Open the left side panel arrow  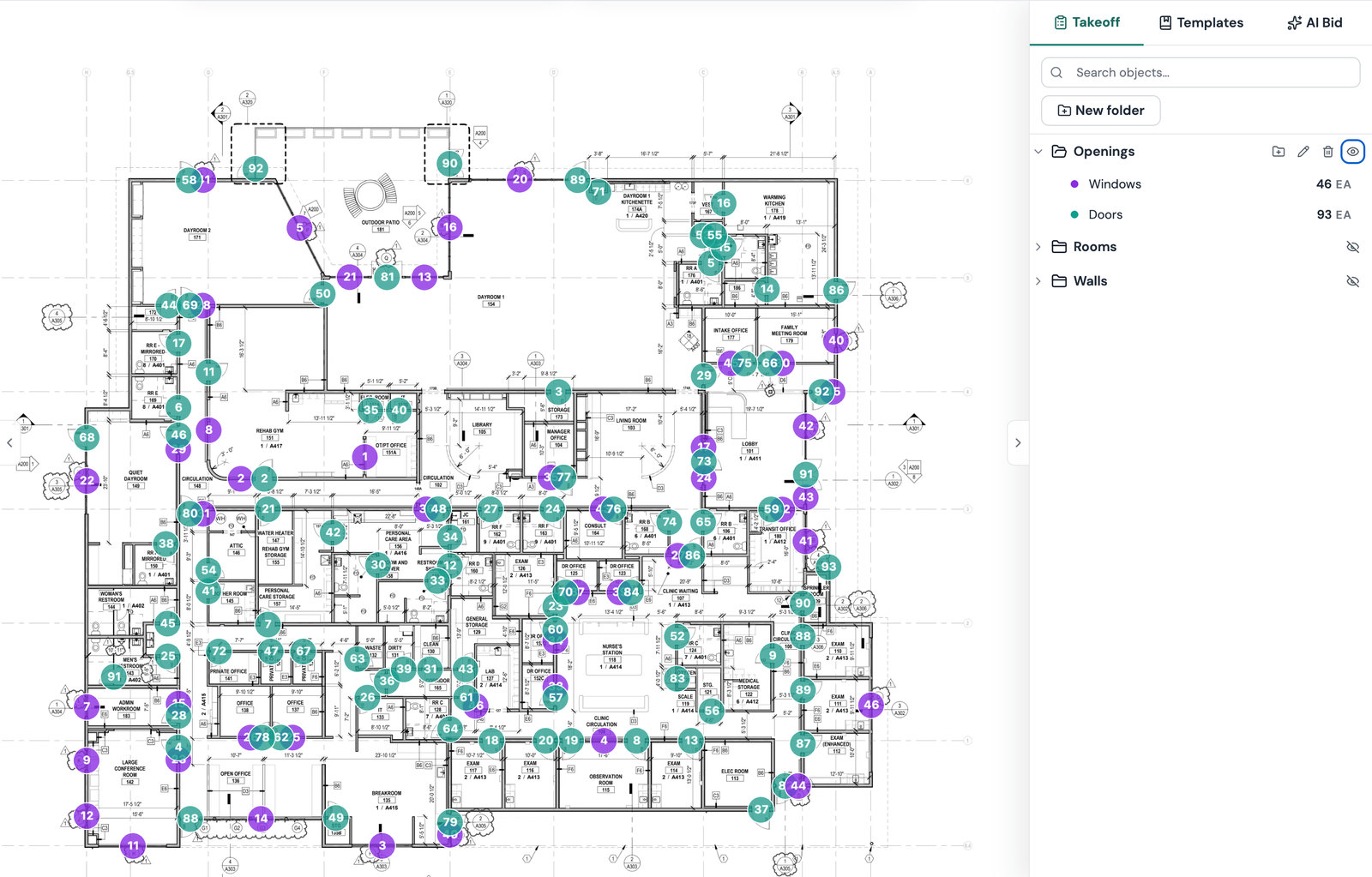tap(9, 443)
